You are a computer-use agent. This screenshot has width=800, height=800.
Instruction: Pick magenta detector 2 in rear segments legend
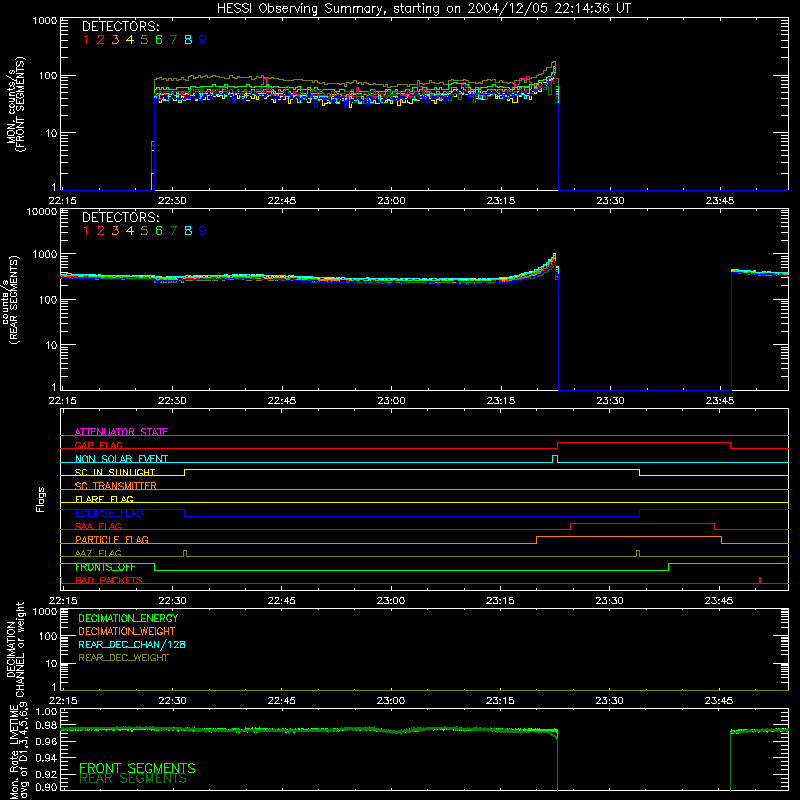pos(101,231)
